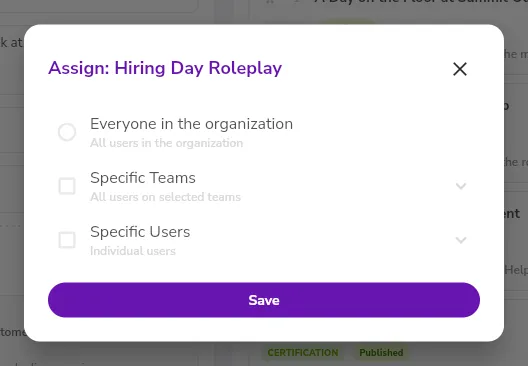The image size is (528, 366).
Task: Click the 'Assign: Hiring Day Roleplay' title
Action: tap(165, 68)
